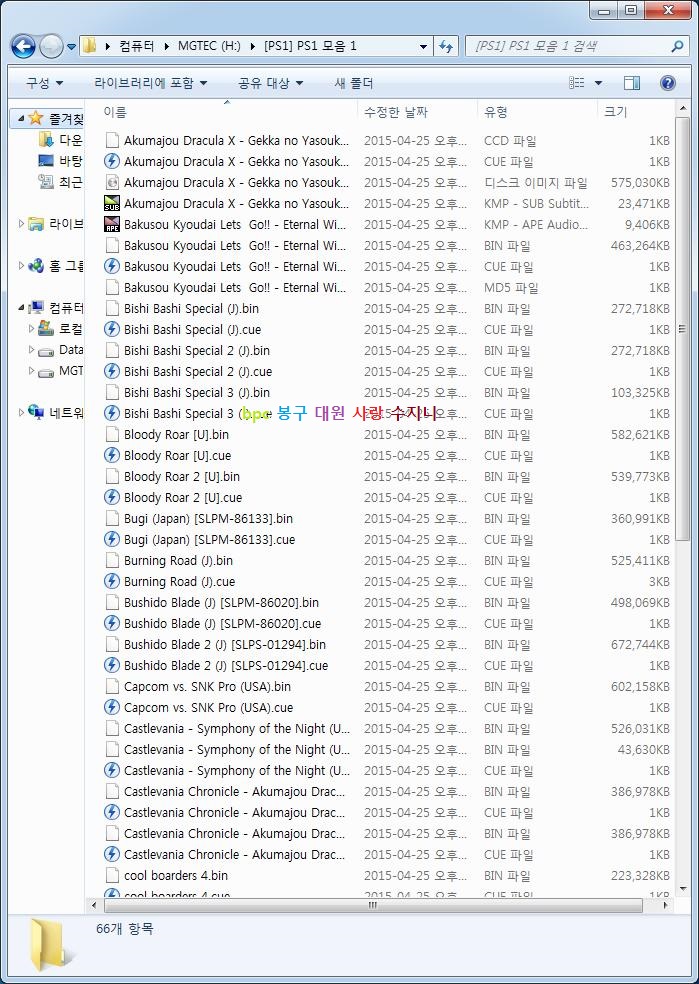Click the 컴퓨터 breadcrumb in address bar

coord(137,46)
